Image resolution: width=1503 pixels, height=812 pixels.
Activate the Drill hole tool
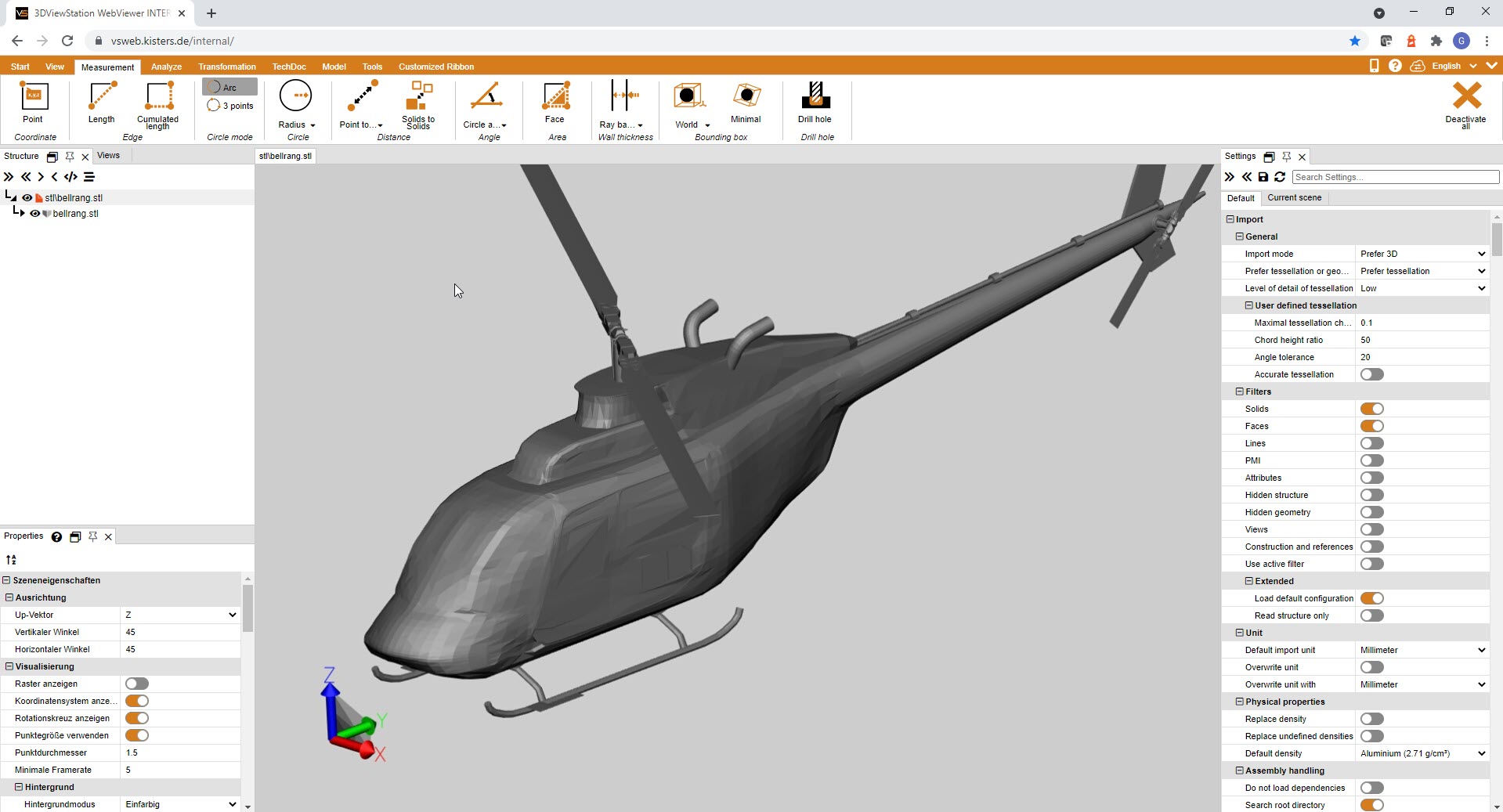pos(815,102)
